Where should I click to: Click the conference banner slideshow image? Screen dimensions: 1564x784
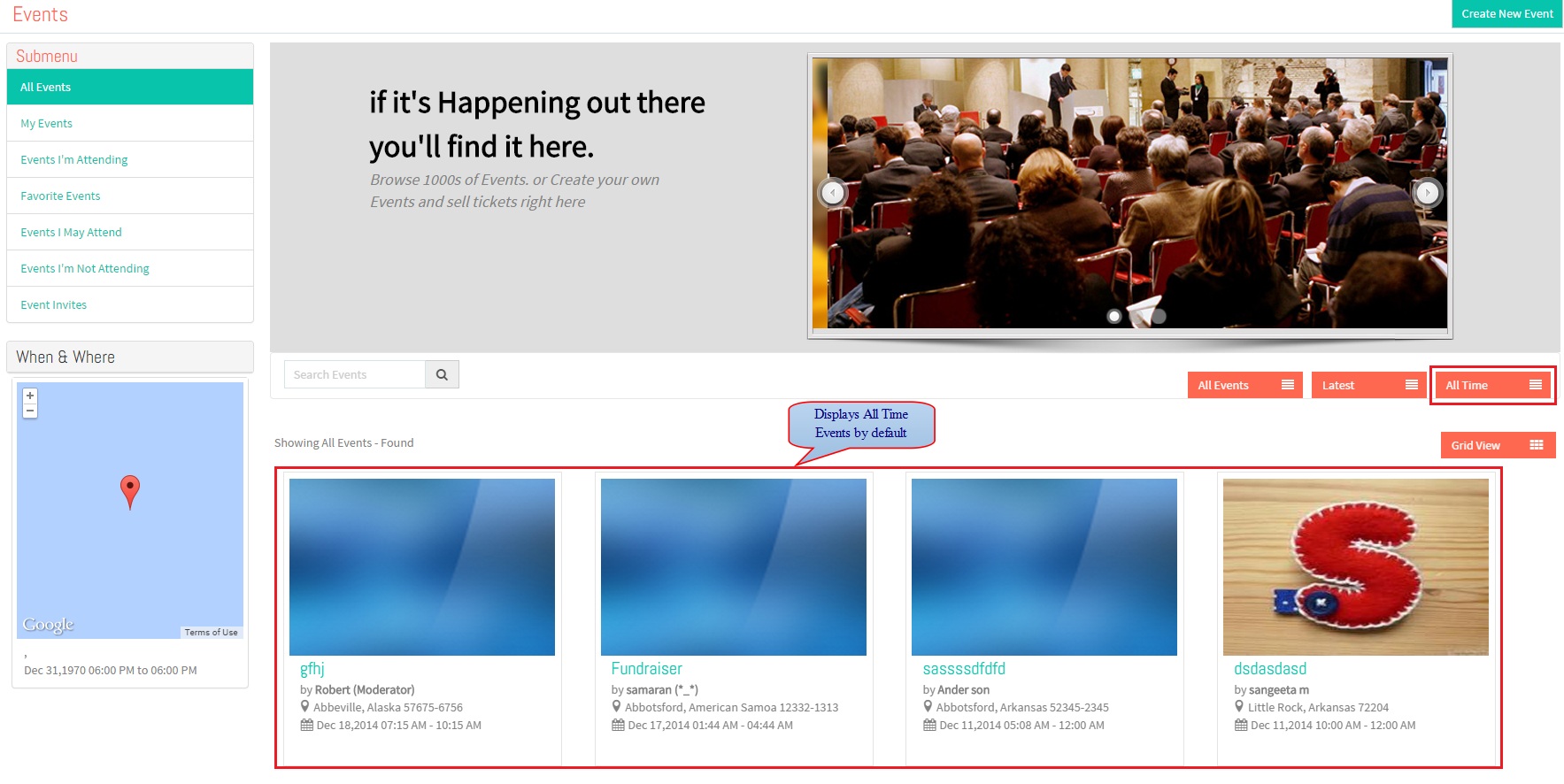pos(1130,194)
